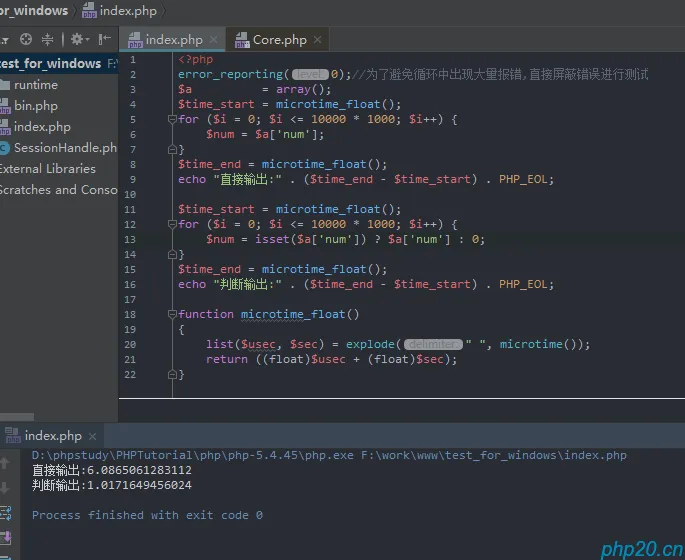Click the level parameter hint on line 2
This screenshot has width=685, height=560.
tap(310, 74)
